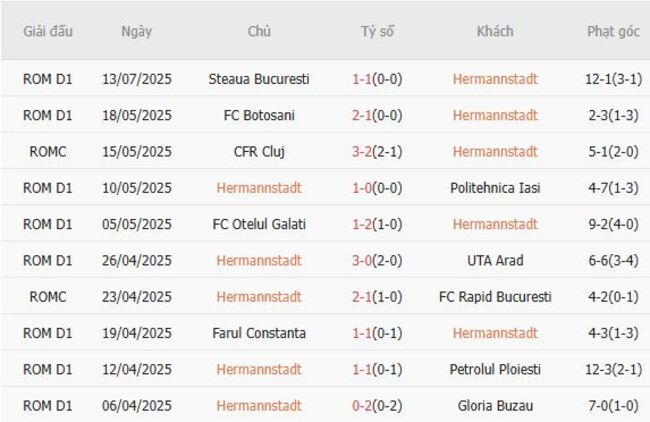Open the Gloria Buzau team link
650x422 pixels.
tap(495, 406)
